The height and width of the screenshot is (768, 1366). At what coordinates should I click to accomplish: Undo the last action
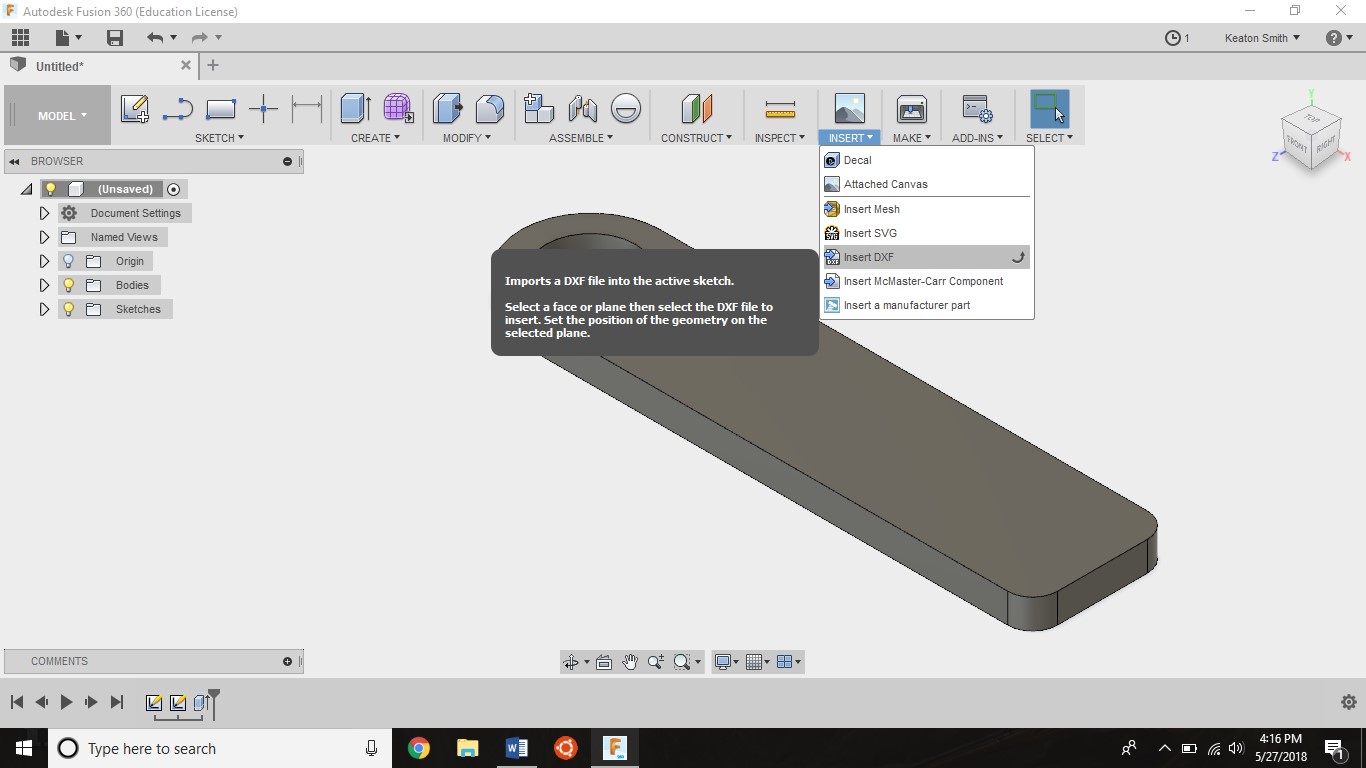click(x=155, y=38)
